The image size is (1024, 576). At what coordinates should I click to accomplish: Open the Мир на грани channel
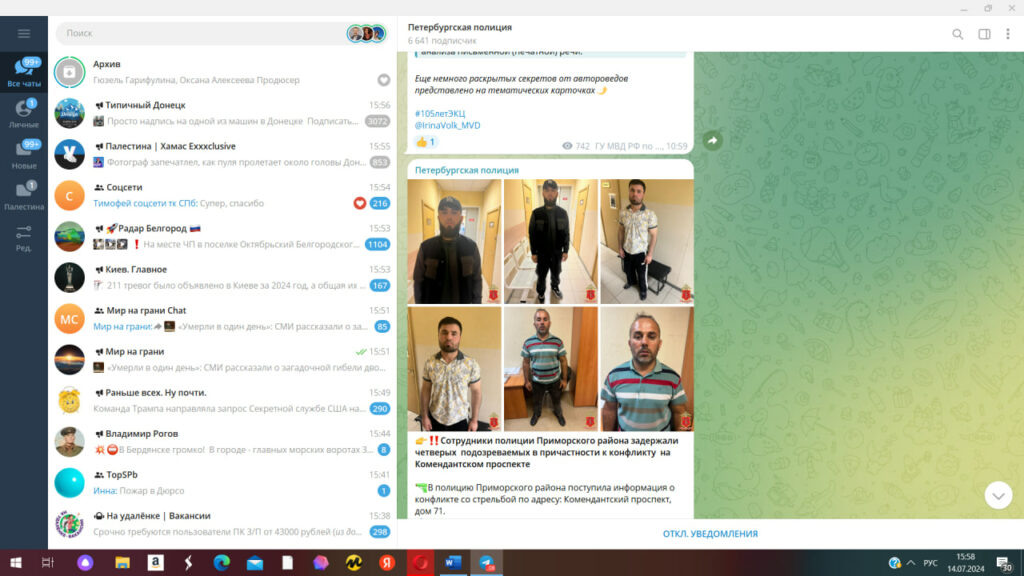(x=222, y=360)
